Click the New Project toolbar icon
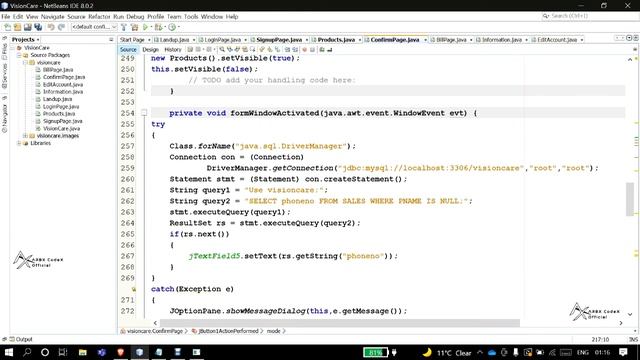This screenshot has height=360, width=640. coord(18,27)
